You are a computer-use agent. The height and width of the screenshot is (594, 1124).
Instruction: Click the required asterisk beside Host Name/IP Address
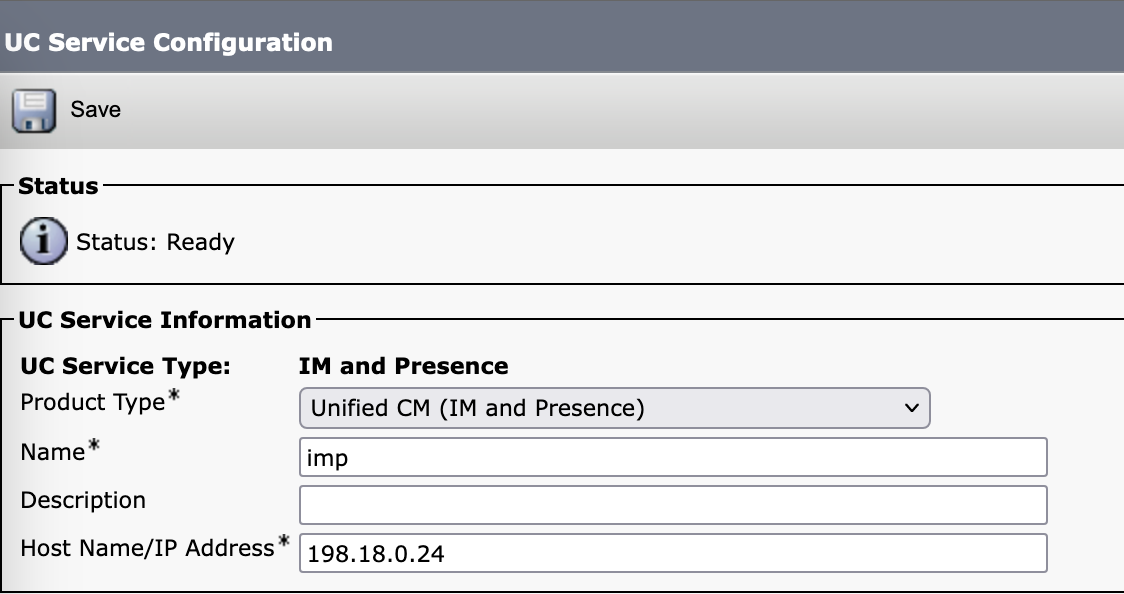(284, 542)
